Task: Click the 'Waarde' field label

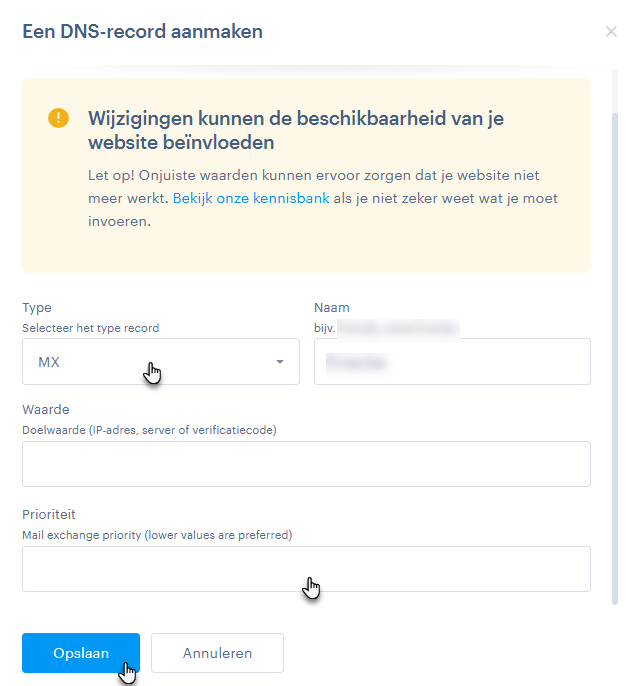Action: pos(45,410)
